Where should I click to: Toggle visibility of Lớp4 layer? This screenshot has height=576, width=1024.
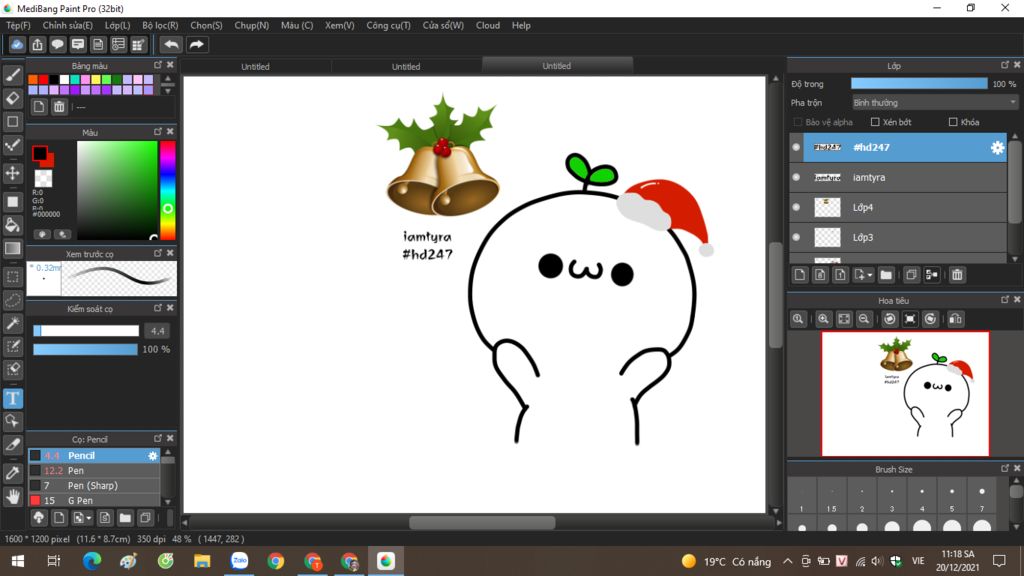coord(796,207)
